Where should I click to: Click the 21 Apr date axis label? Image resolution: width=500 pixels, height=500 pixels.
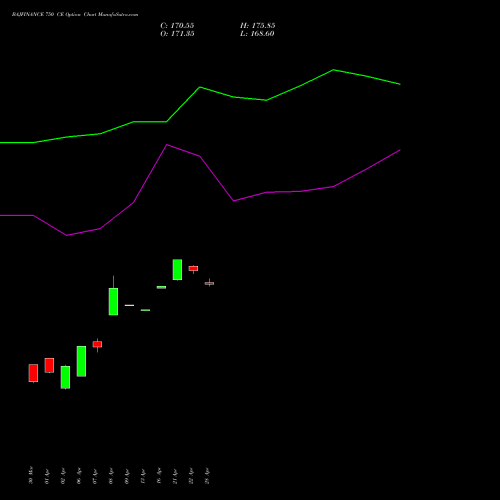click(x=175, y=476)
